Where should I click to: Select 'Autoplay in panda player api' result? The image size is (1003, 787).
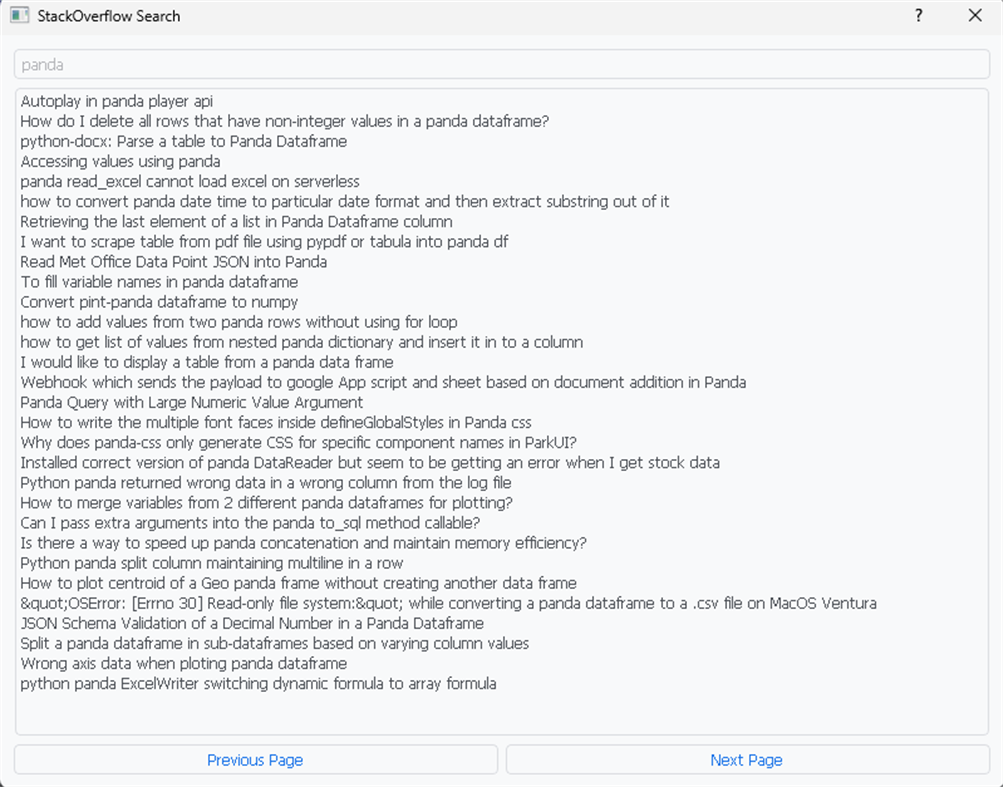(117, 101)
